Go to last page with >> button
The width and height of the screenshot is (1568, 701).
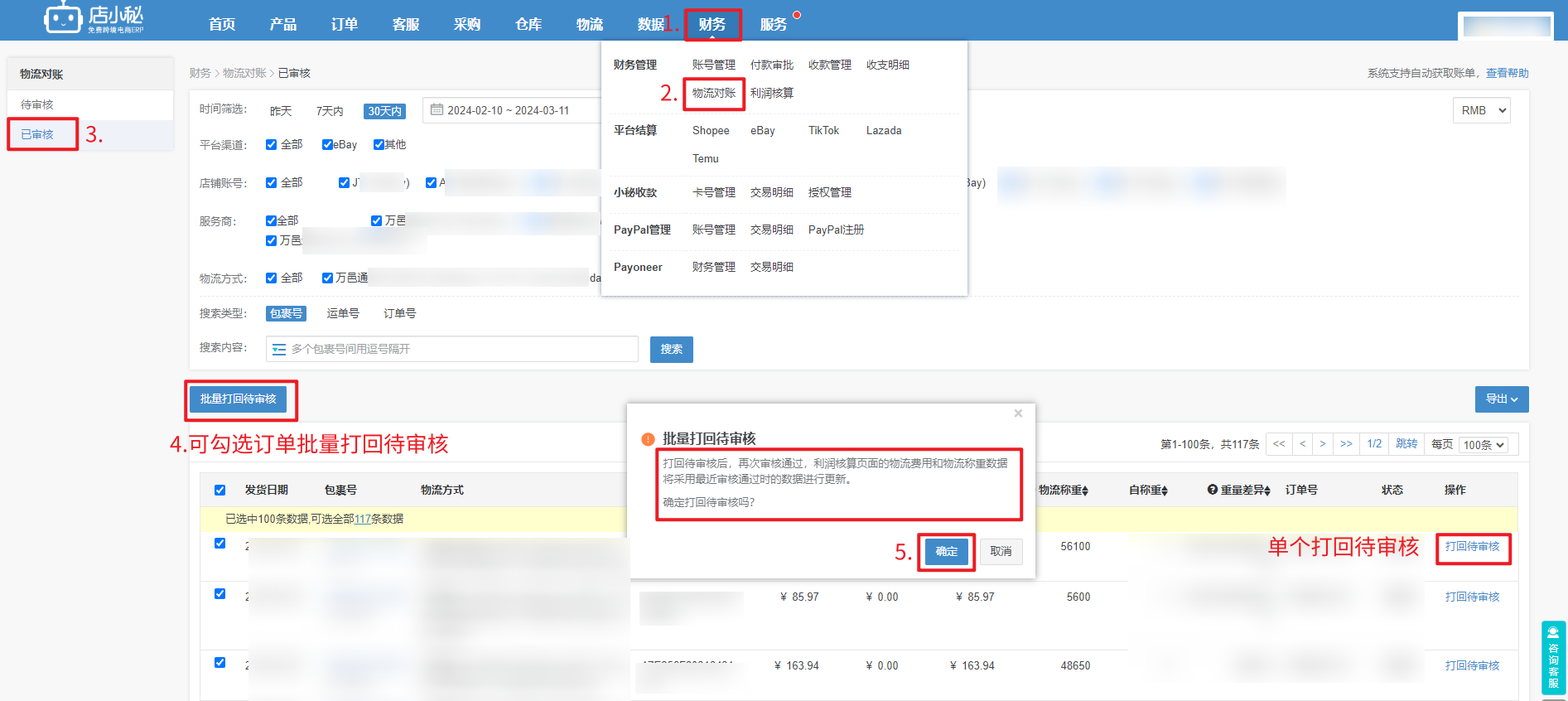pos(1346,444)
